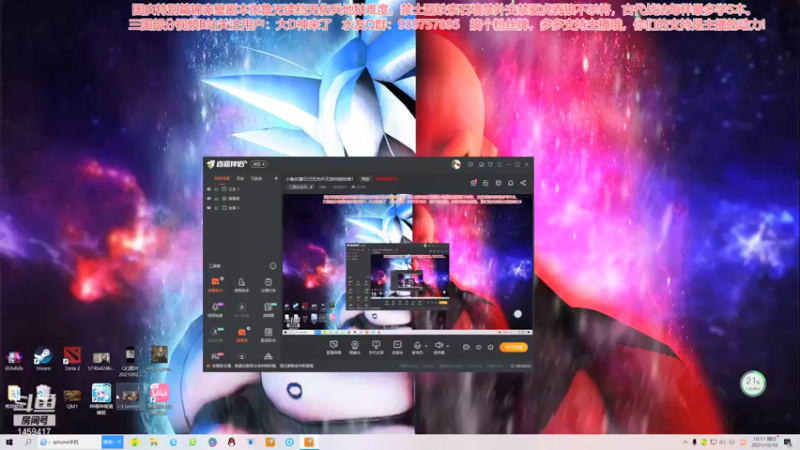Open the orange gift toolbox tool in third row

(x=242, y=335)
